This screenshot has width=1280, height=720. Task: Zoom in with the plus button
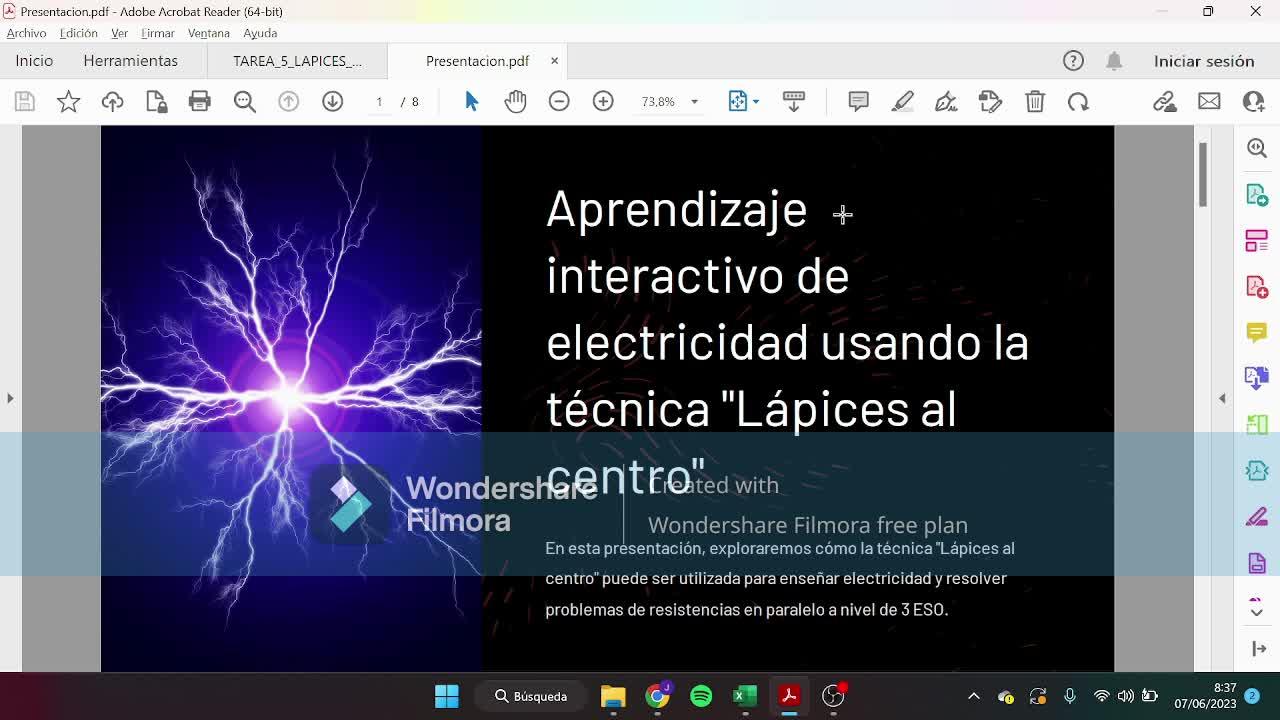[603, 101]
